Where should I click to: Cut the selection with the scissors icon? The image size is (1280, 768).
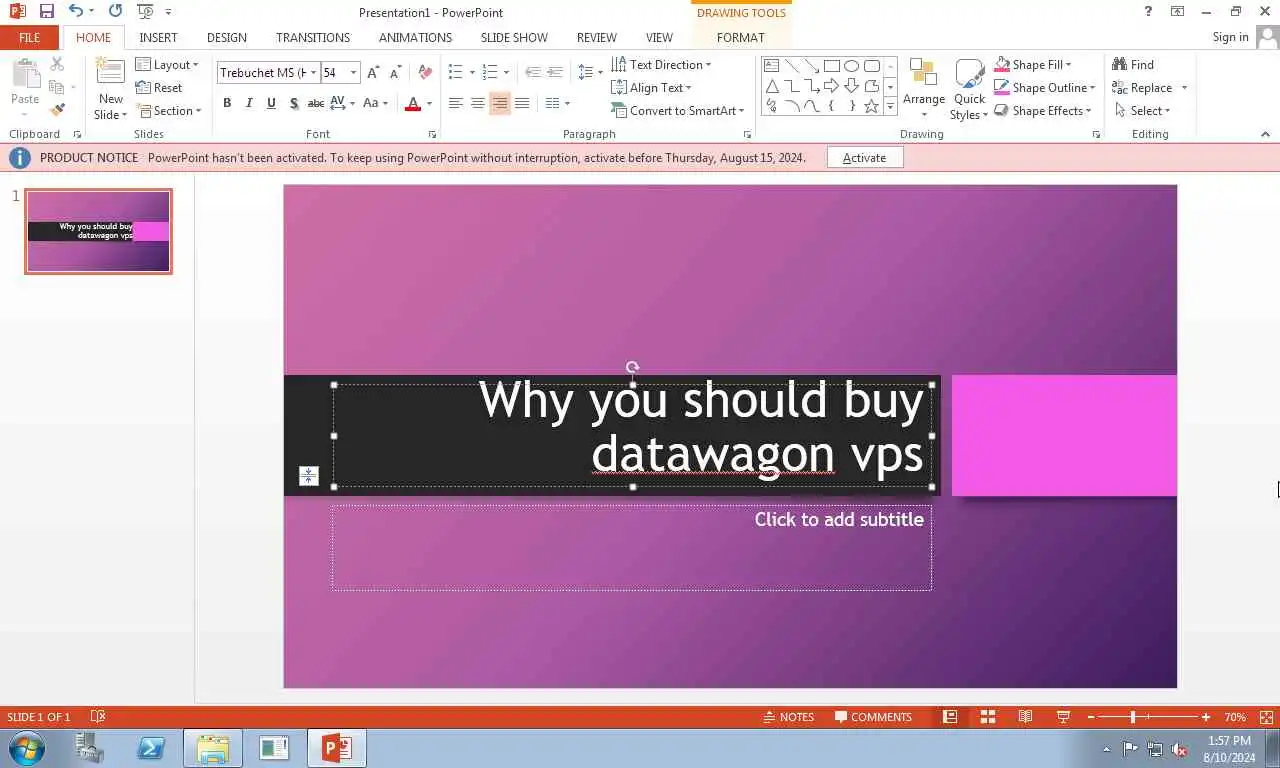click(57, 64)
